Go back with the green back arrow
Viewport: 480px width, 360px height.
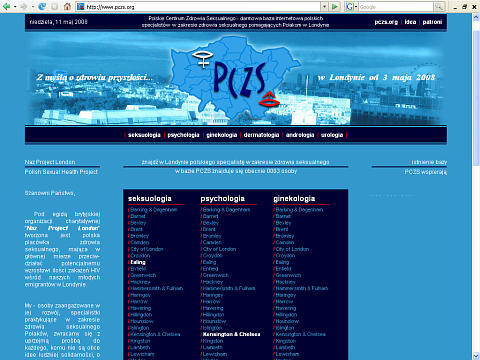(6, 6)
